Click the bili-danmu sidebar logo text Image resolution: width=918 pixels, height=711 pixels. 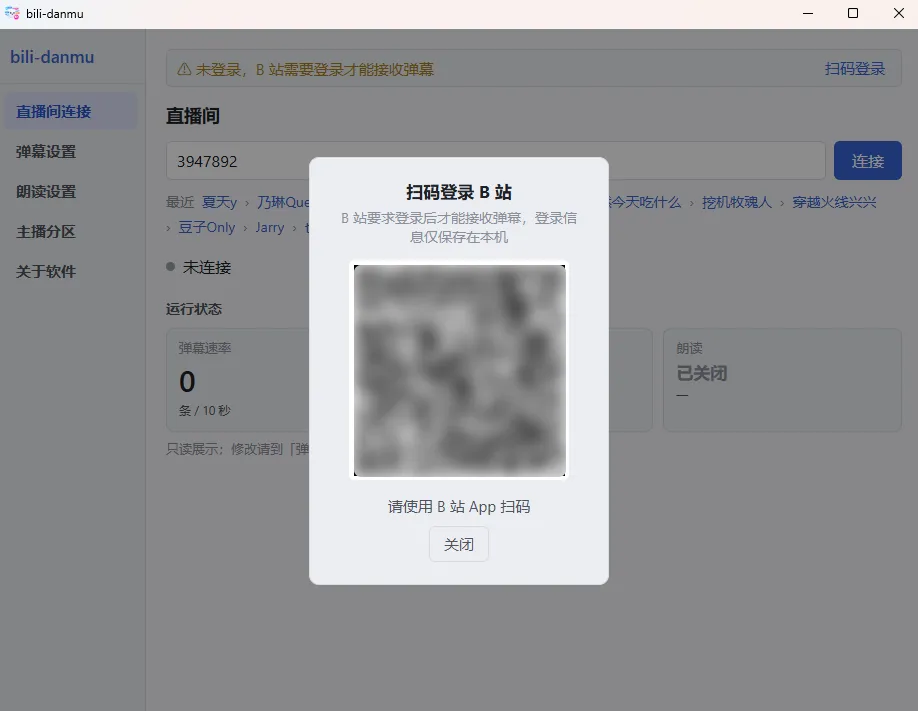click(52, 57)
